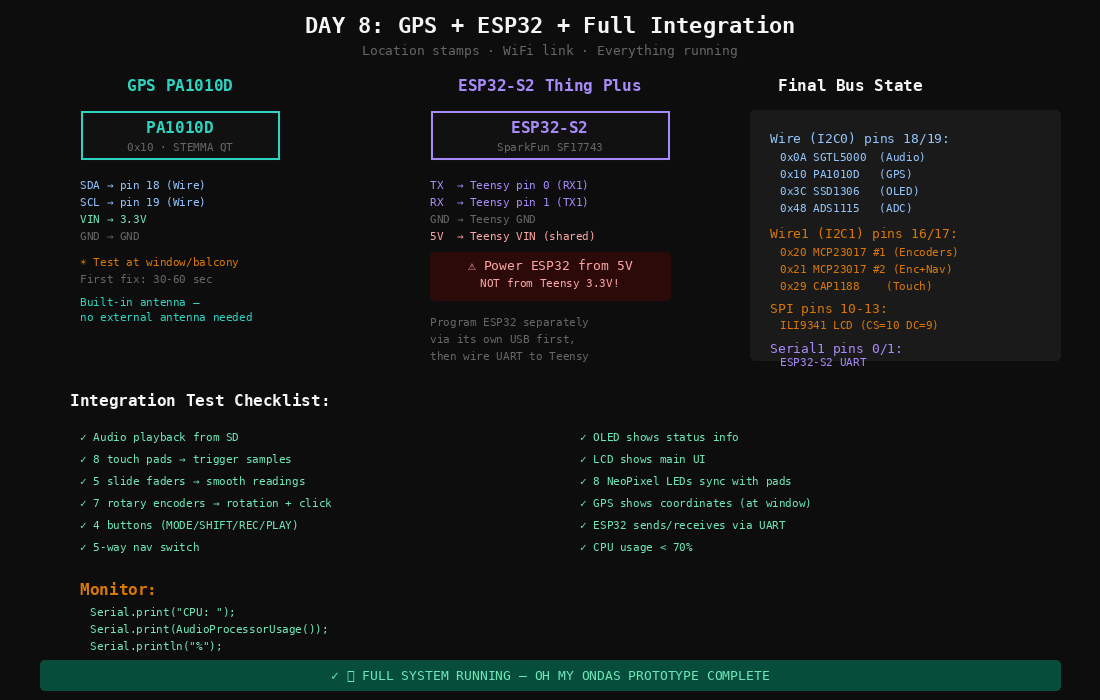Click the 'SPI pins 10-13:' label
Viewport: 1100px width, 700px height.
click(829, 309)
